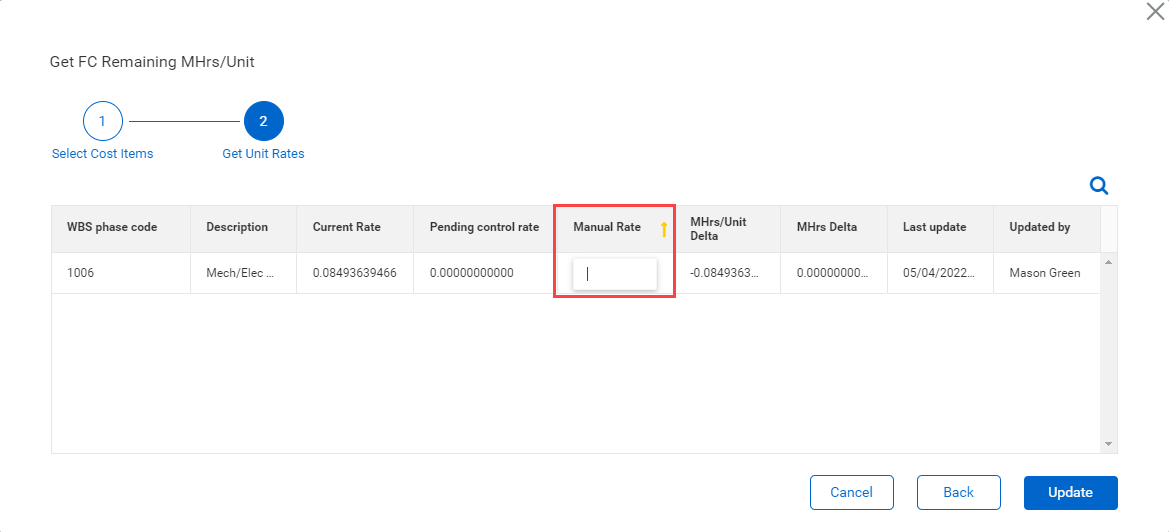Open the Select Cost Items step link

pyautogui.click(x=102, y=154)
